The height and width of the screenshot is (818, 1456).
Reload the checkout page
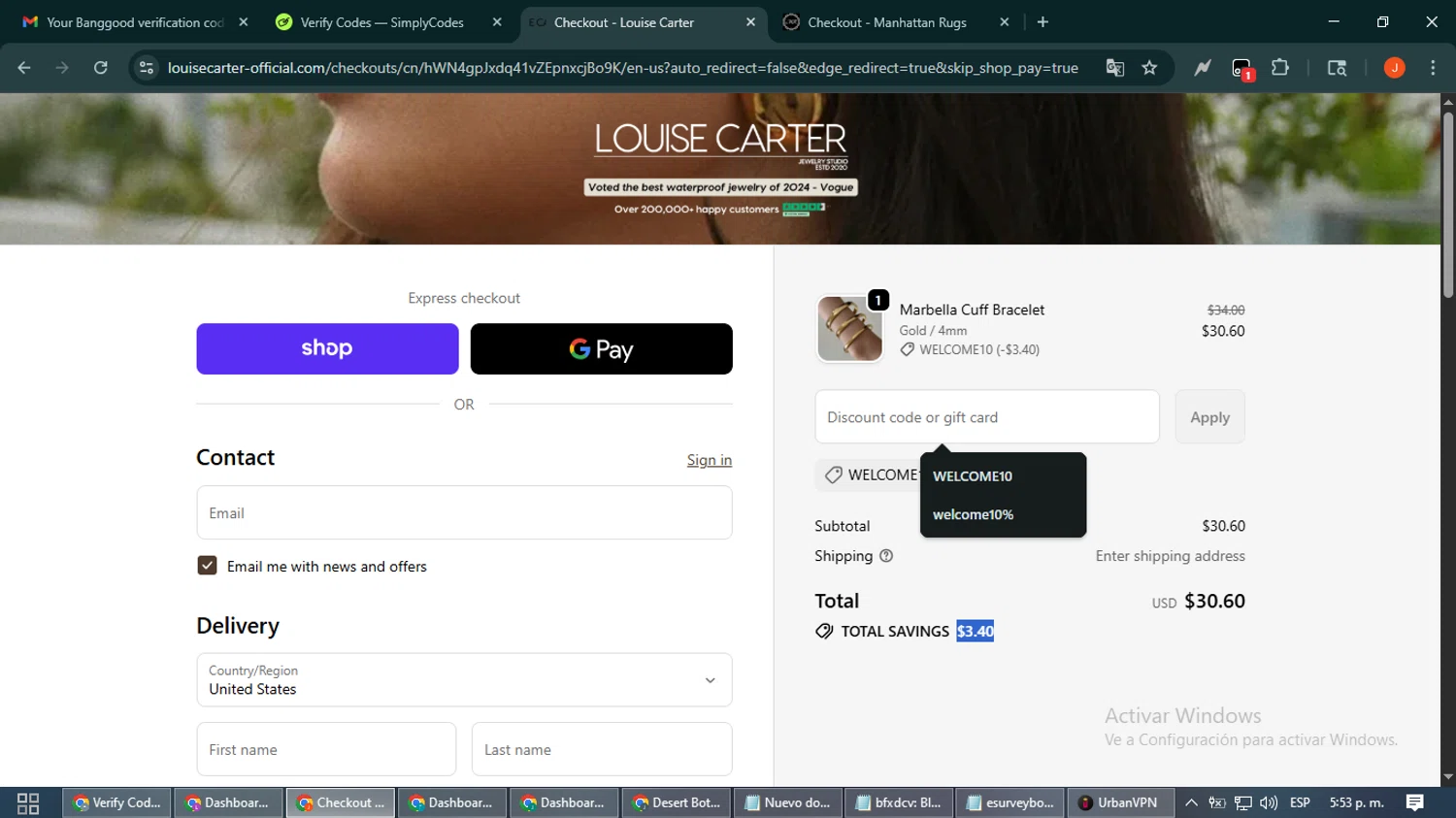100,68
